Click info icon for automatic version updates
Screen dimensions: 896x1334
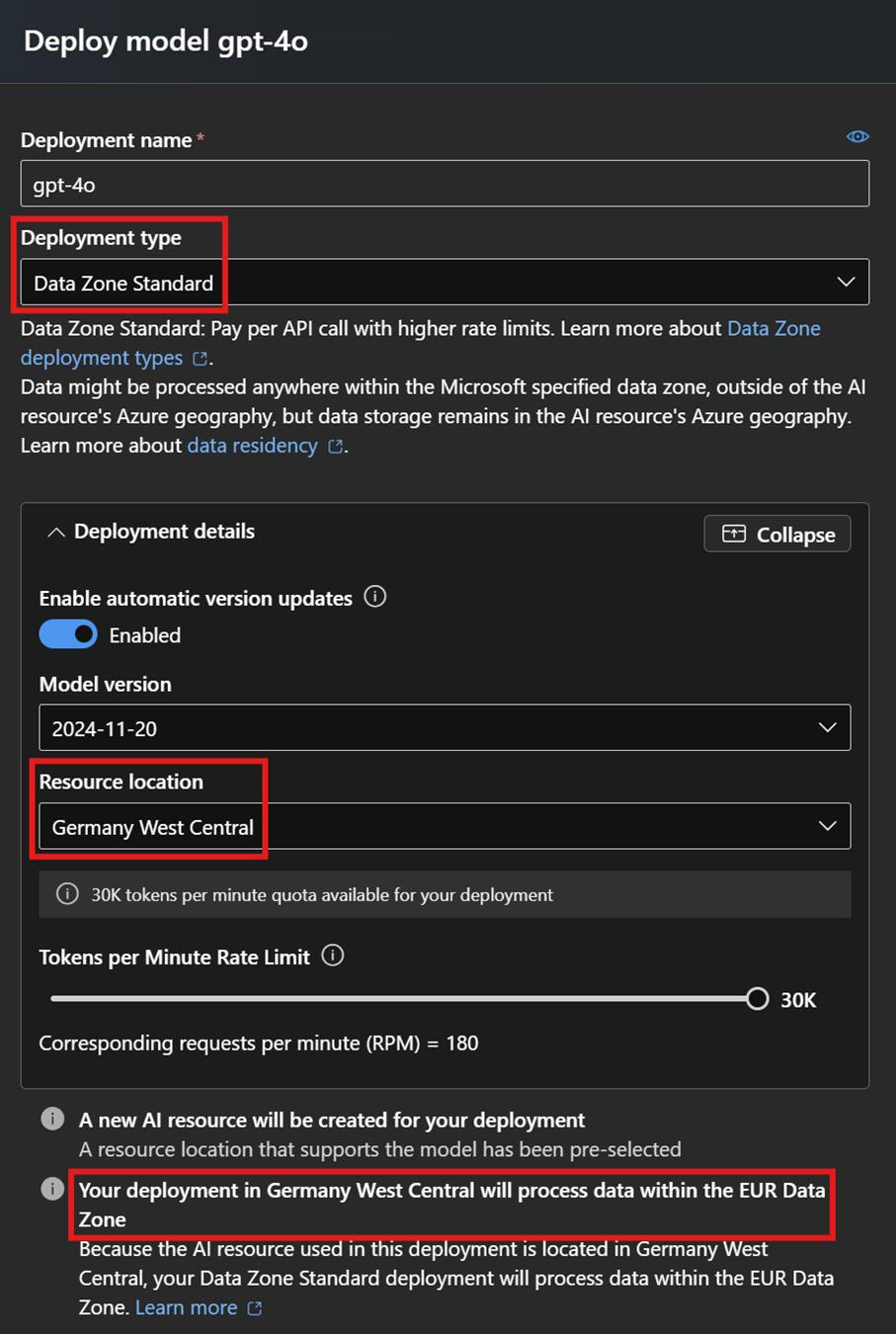point(375,597)
